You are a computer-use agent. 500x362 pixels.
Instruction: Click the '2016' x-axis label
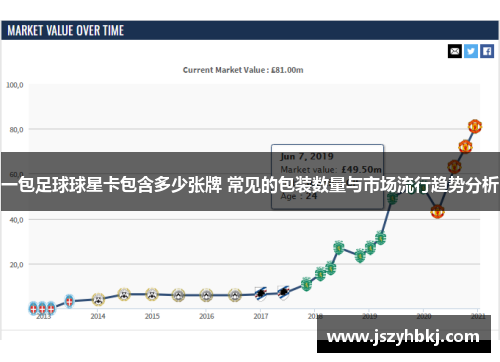click(x=207, y=316)
